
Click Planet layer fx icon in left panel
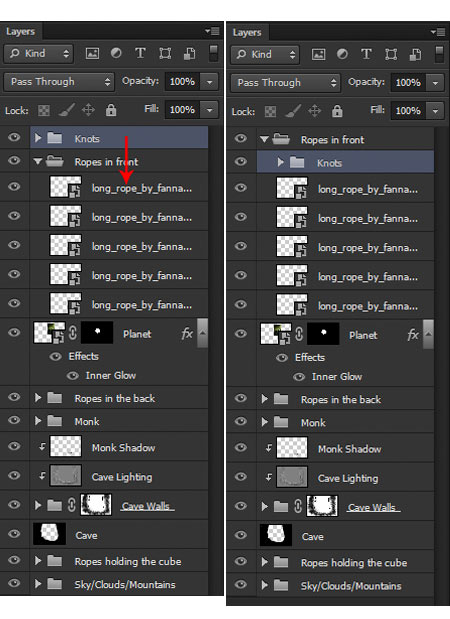tap(187, 334)
